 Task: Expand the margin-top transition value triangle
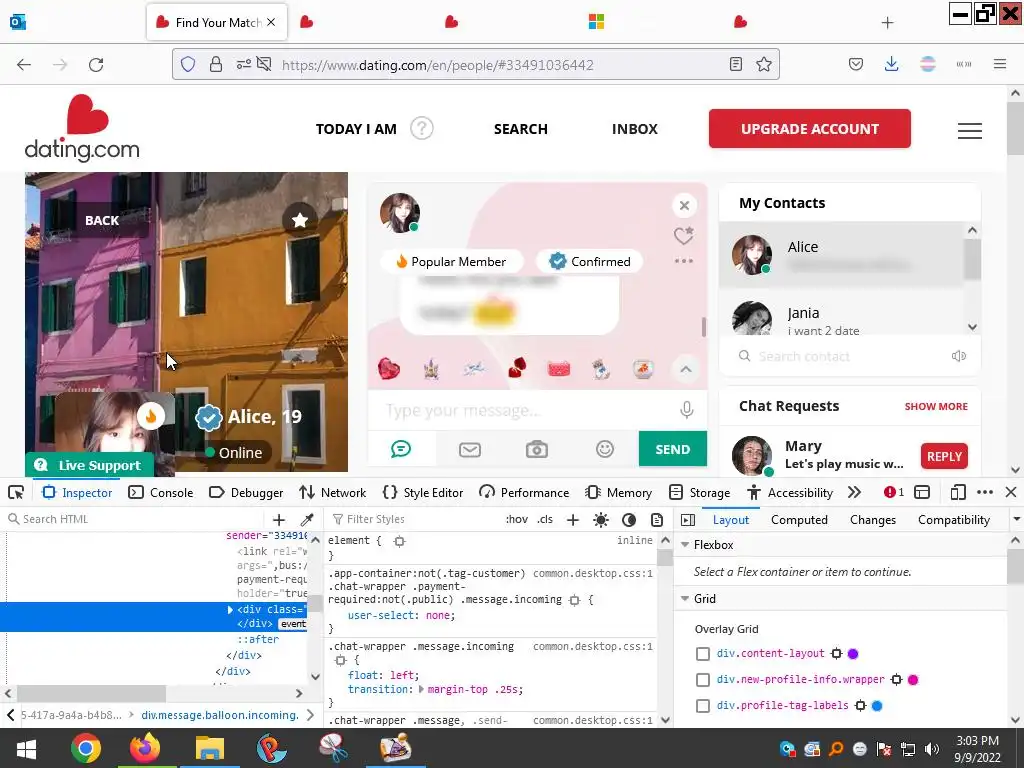(x=421, y=690)
